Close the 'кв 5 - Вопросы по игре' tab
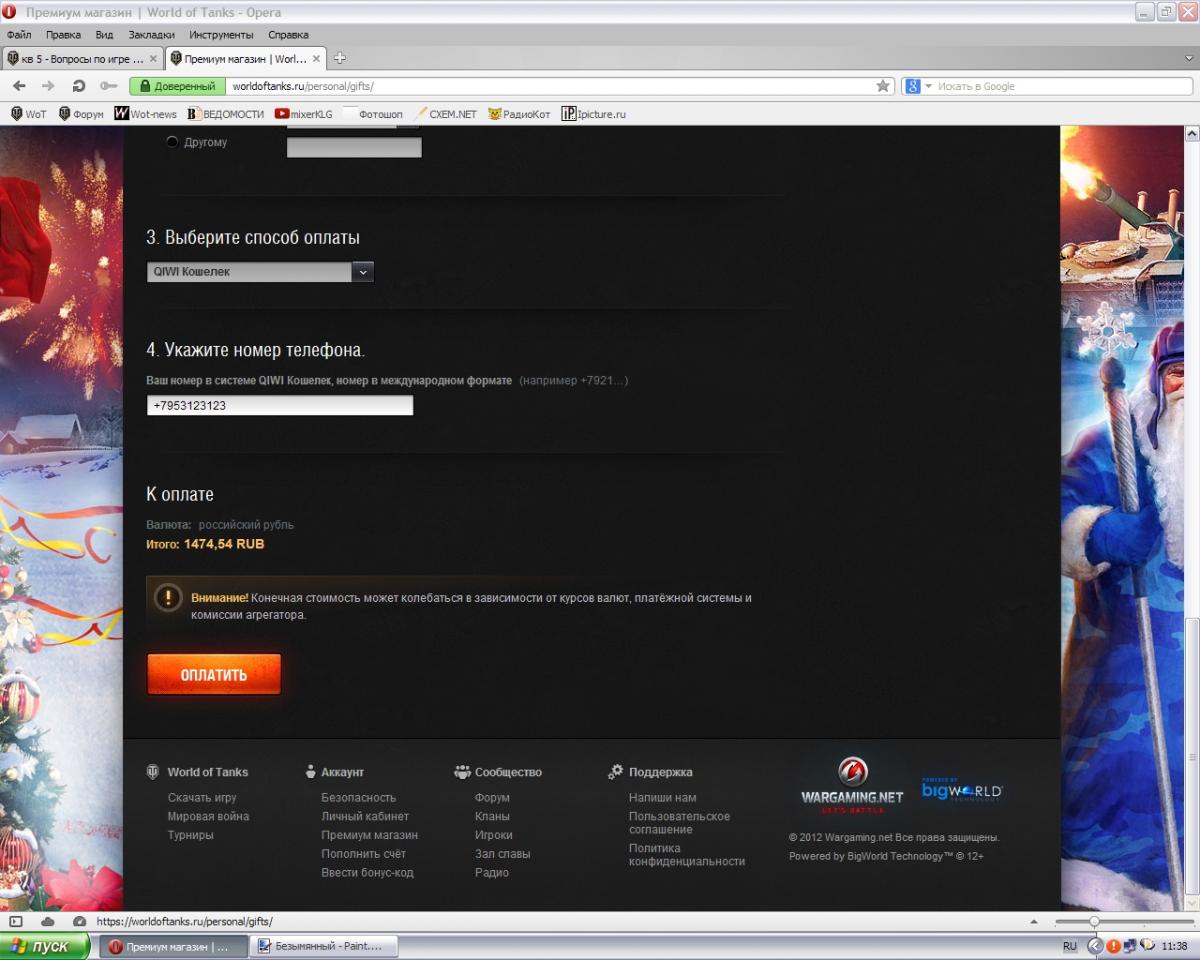 point(153,58)
